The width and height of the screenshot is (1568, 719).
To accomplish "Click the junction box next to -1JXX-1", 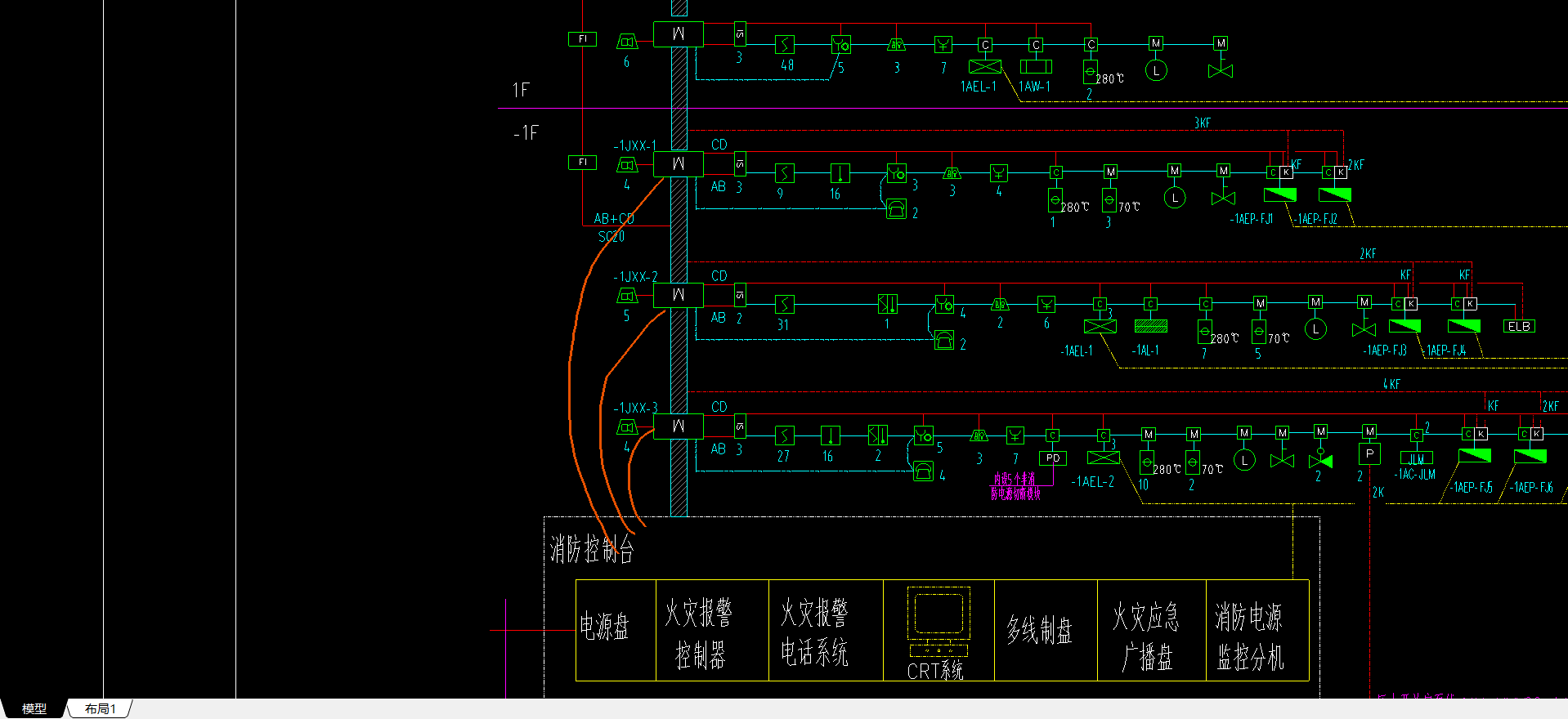I will click(x=679, y=164).
